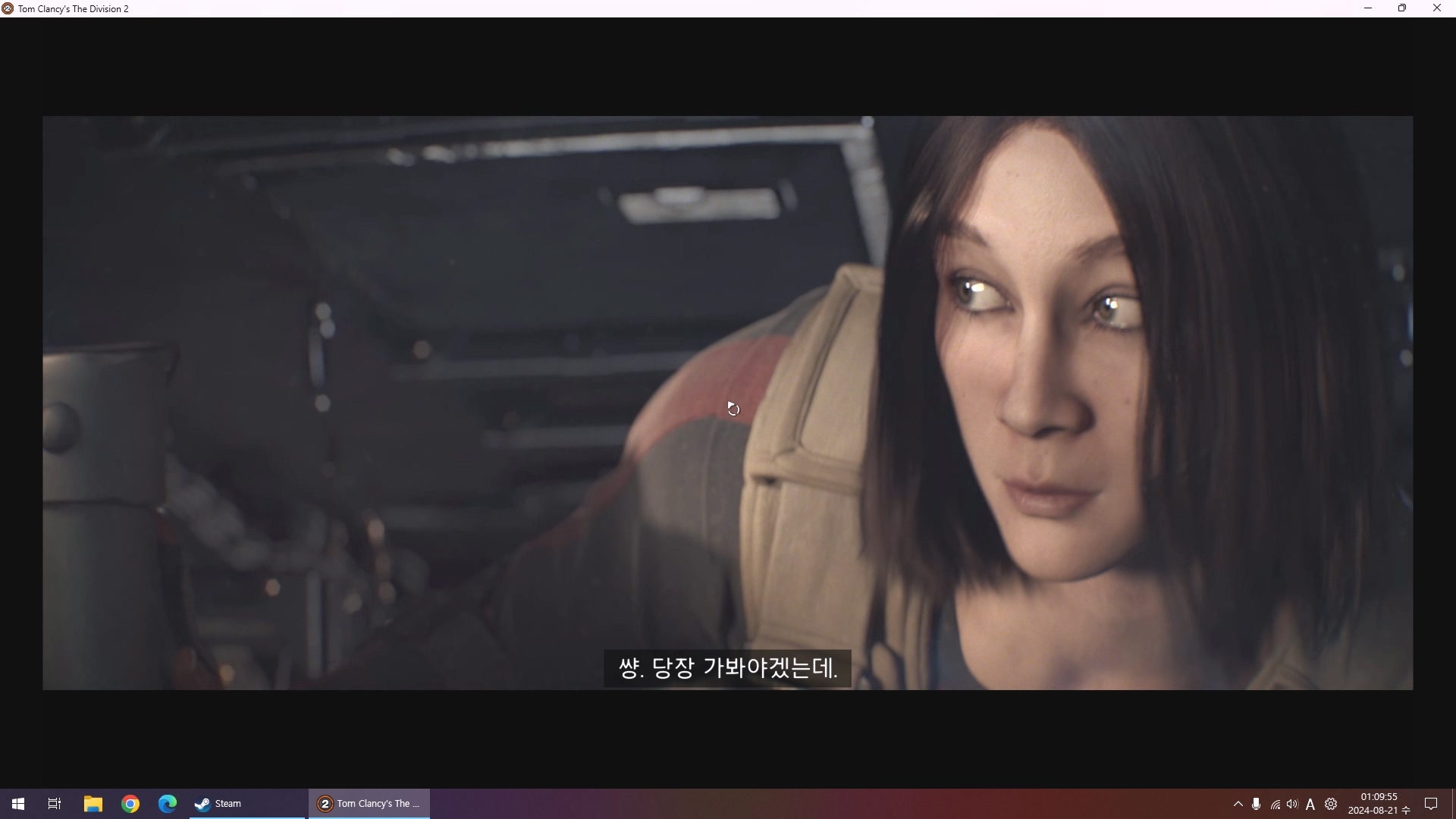Expand hidden system tray icons chevron
This screenshot has width=1456, height=819.
click(1238, 804)
